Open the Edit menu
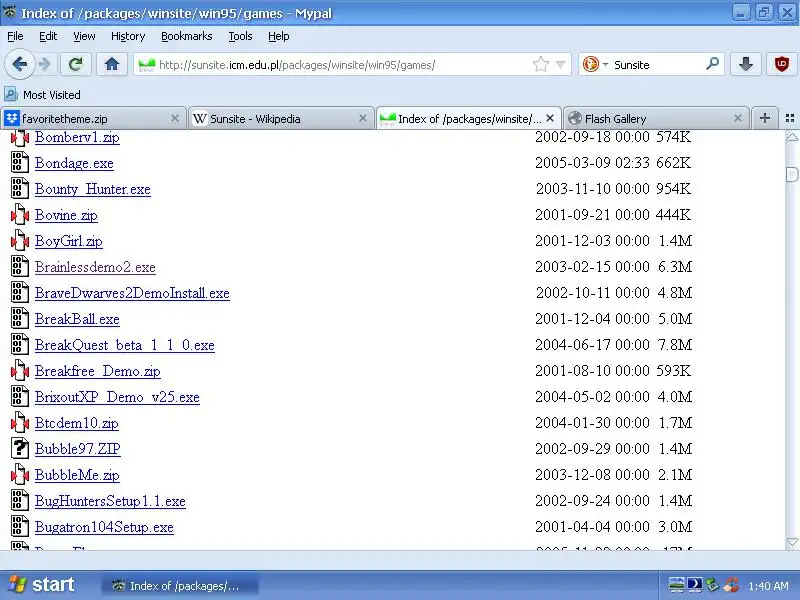Image resolution: width=800 pixels, height=600 pixels. pyautogui.click(x=48, y=36)
